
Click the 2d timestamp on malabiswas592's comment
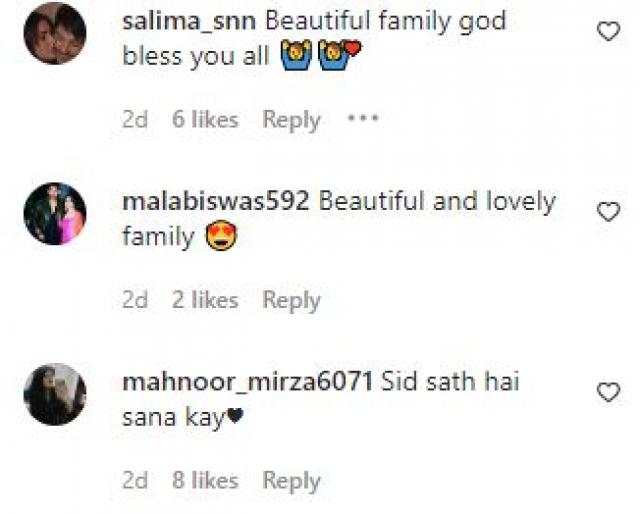pos(135,300)
